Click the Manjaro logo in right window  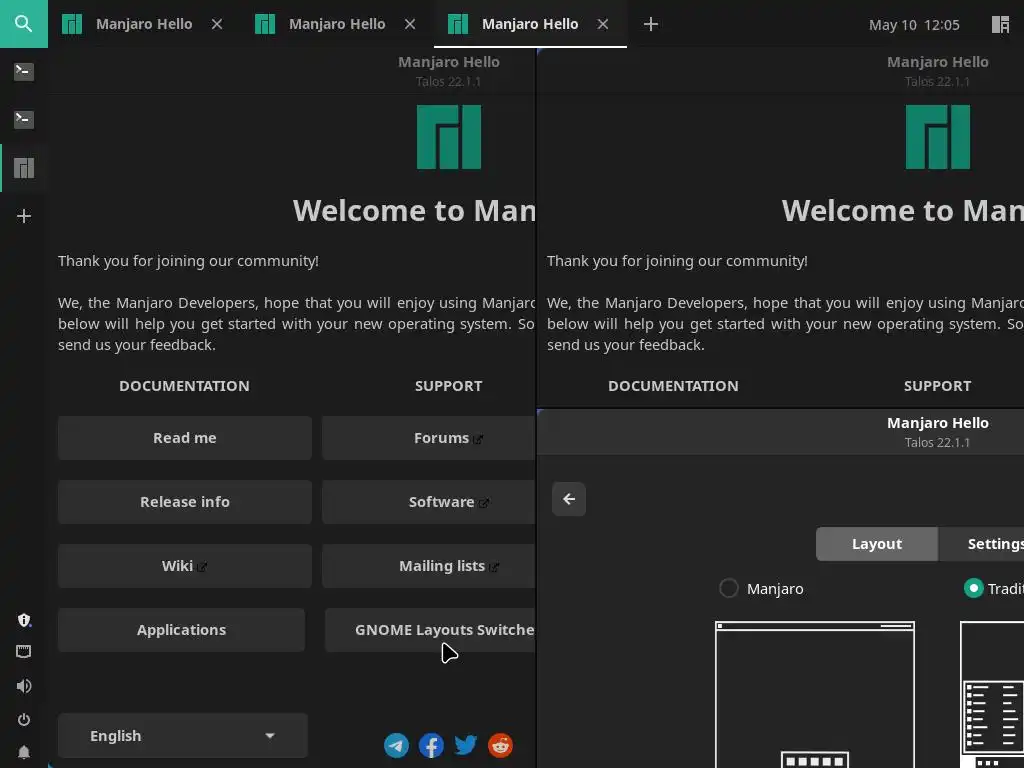(x=937, y=137)
